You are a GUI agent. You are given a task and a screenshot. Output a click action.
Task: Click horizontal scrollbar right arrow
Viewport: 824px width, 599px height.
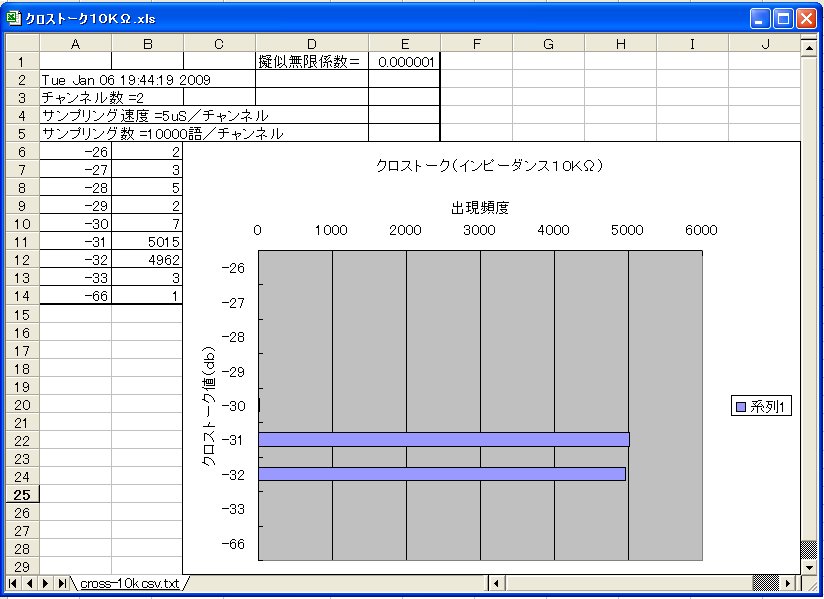(x=787, y=583)
